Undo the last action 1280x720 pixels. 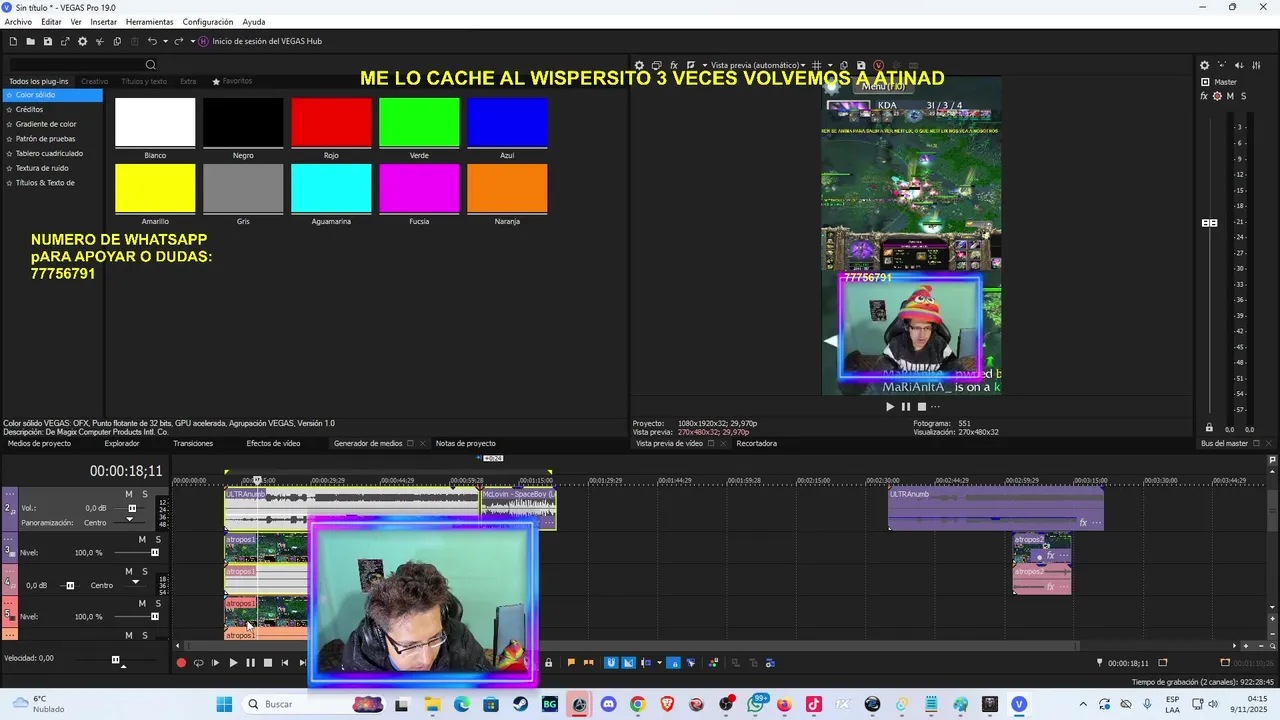[x=151, y=41]
